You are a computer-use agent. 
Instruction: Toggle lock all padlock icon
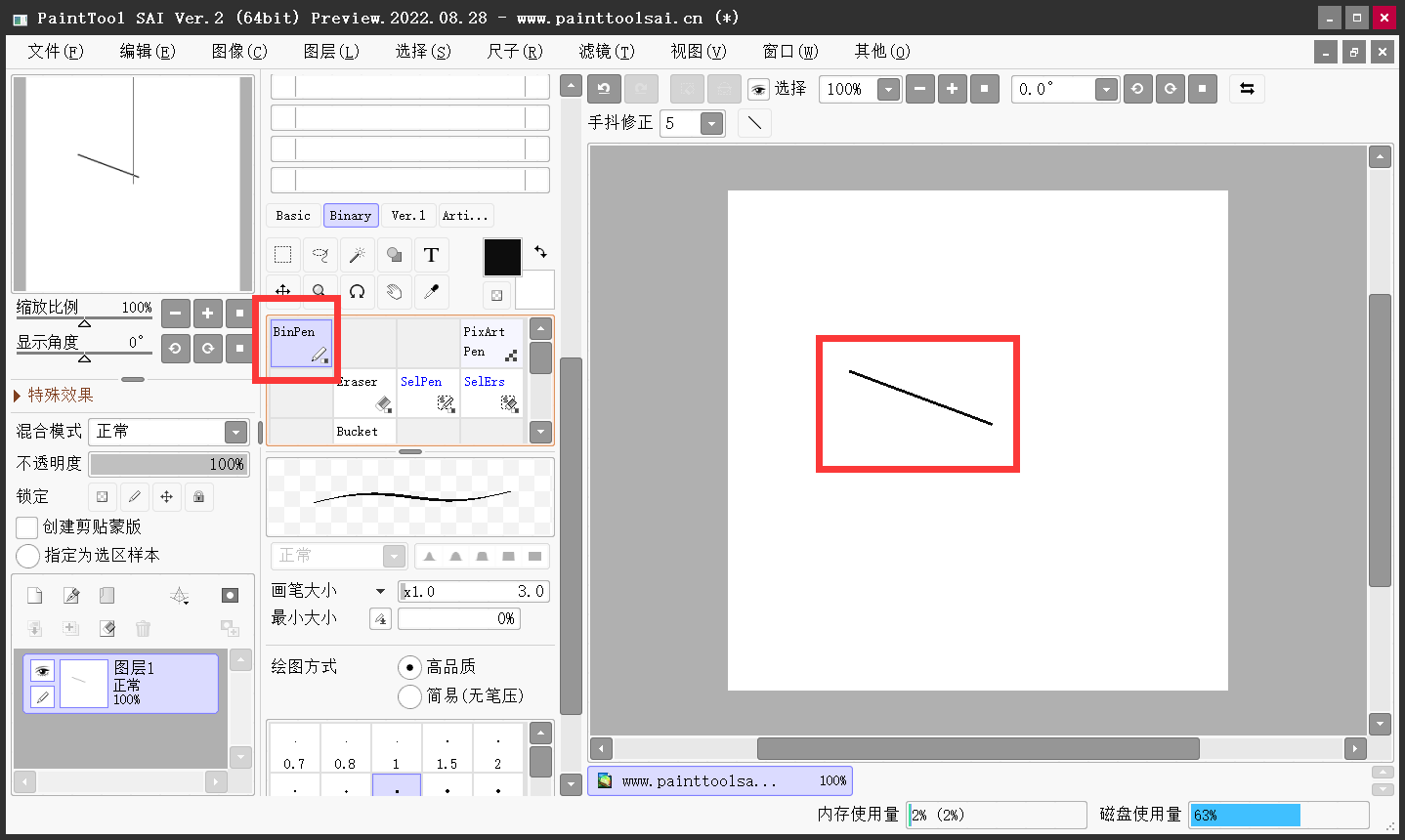198,496
